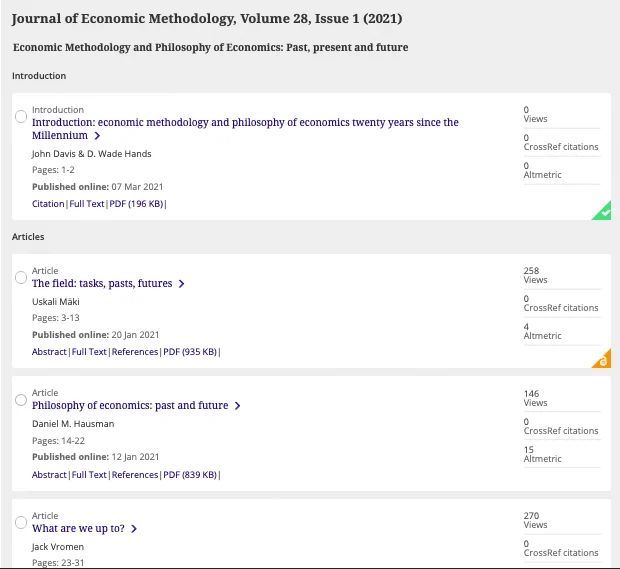Click 'Pages: 14-22' text
620x569 pixels.
59,441
